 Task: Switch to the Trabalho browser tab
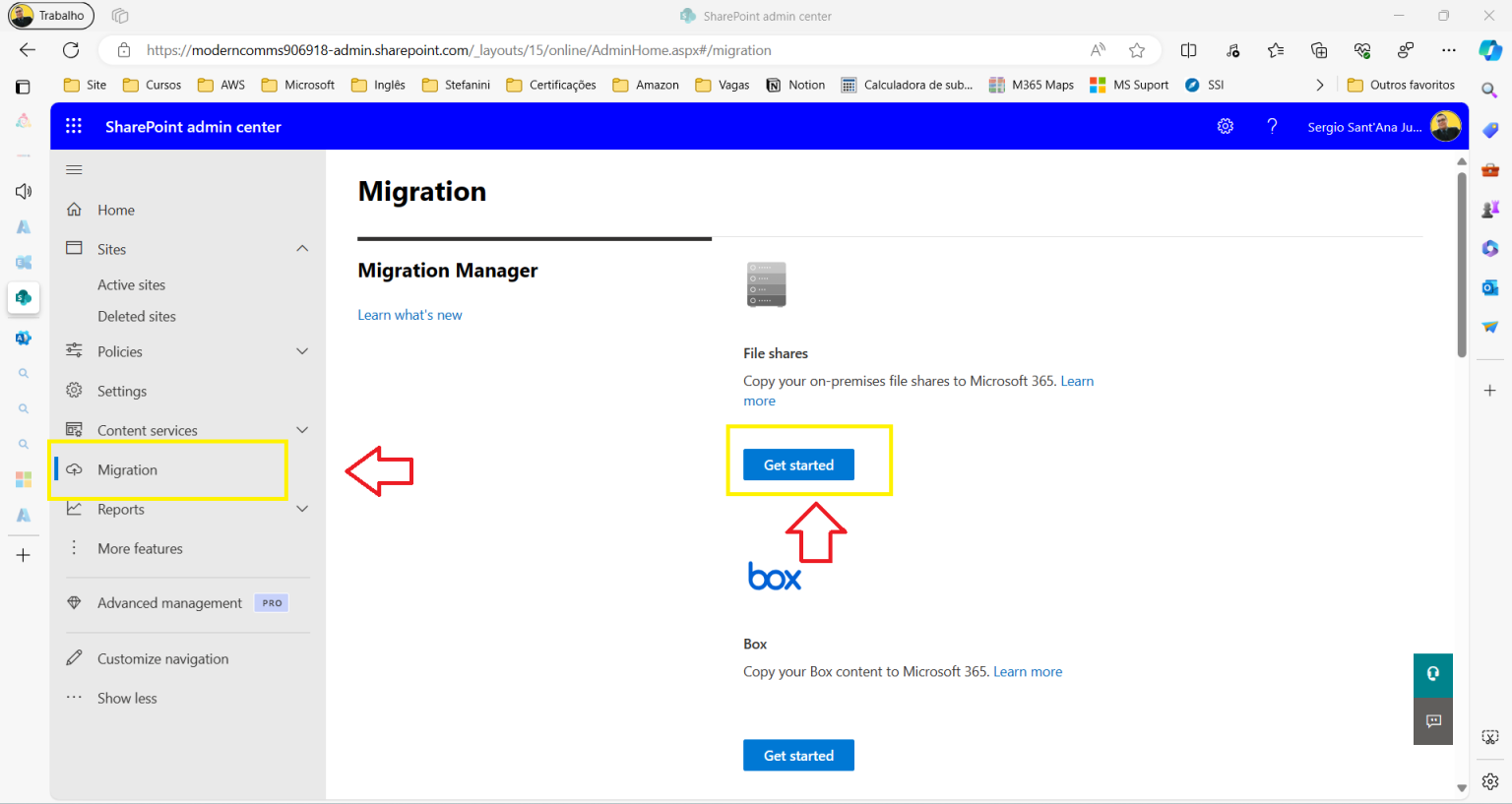click(50, 16)
